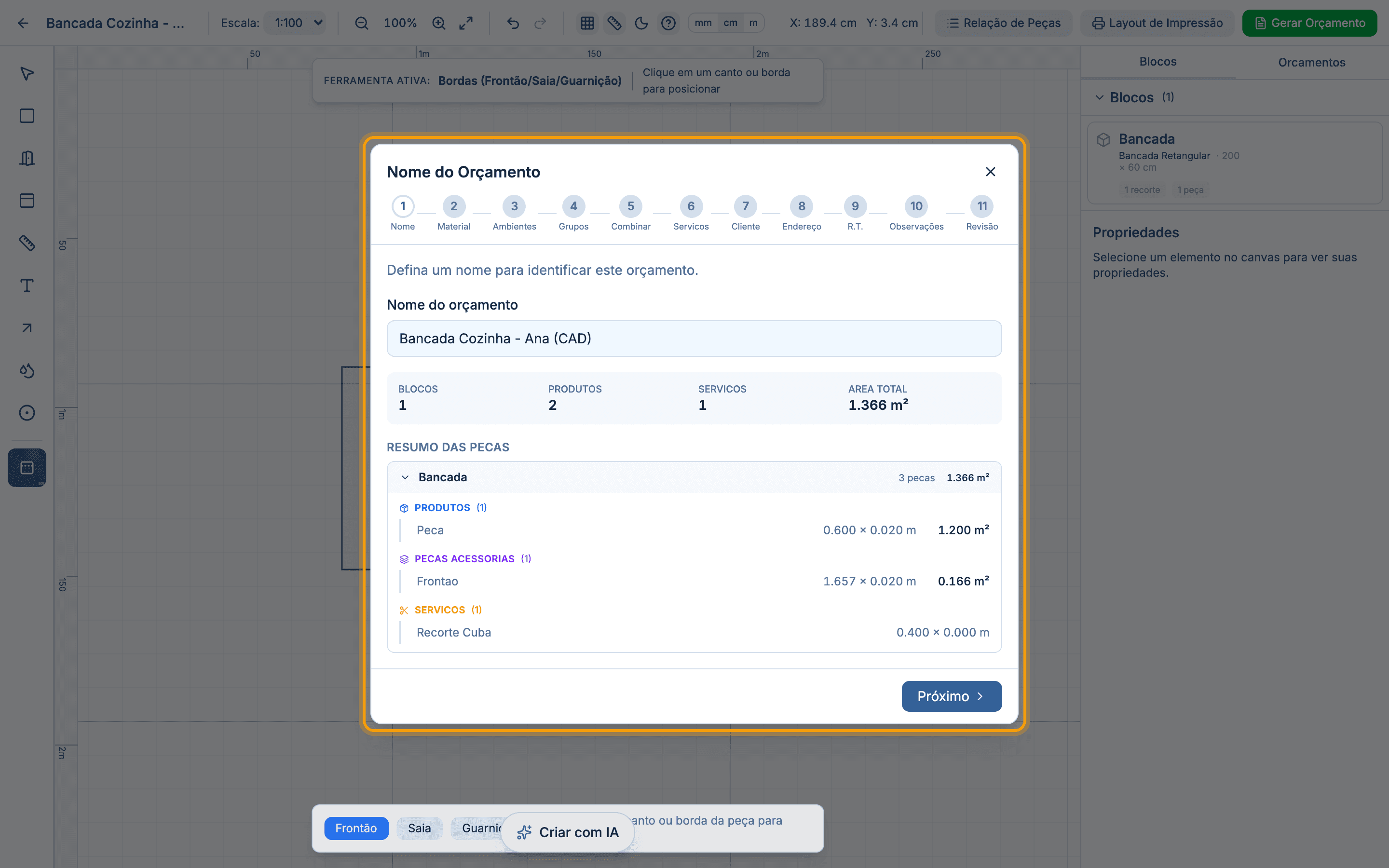Zoom out of the canvas

tap(362, 23)
